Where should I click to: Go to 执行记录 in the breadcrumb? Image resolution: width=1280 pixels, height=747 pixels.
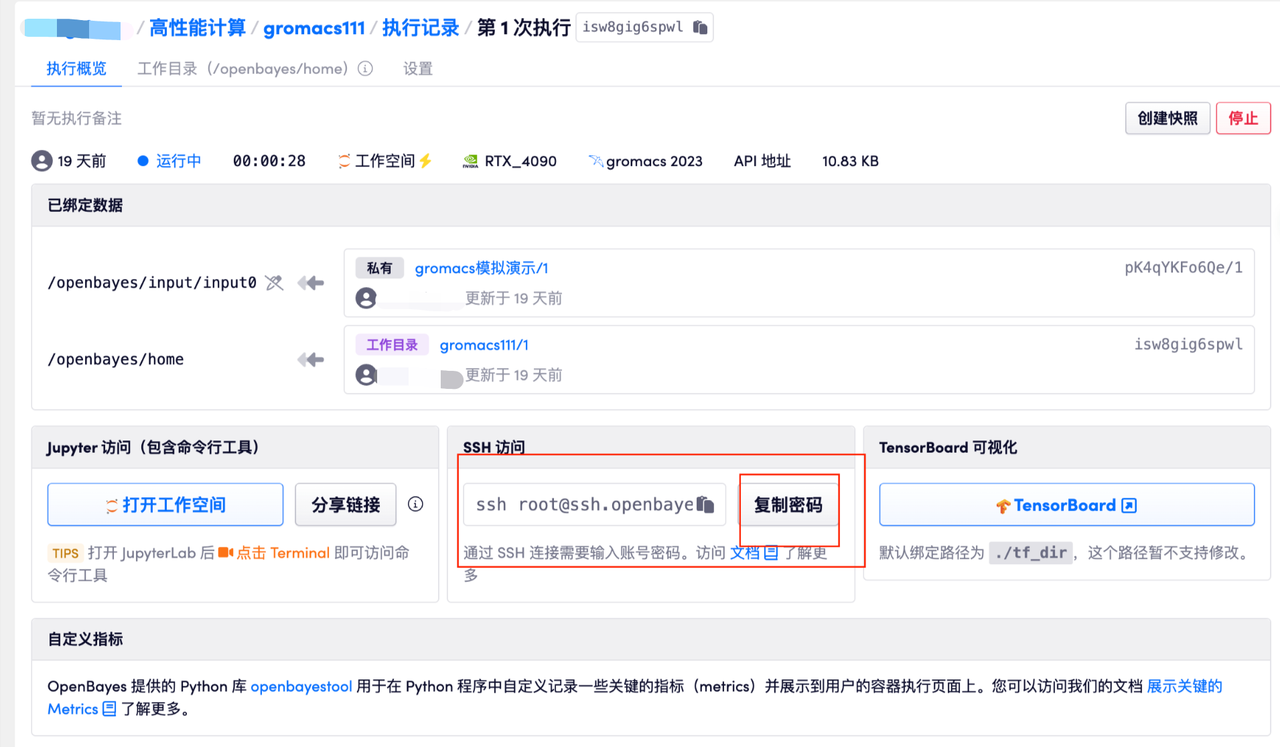click(x=420, y=28)
